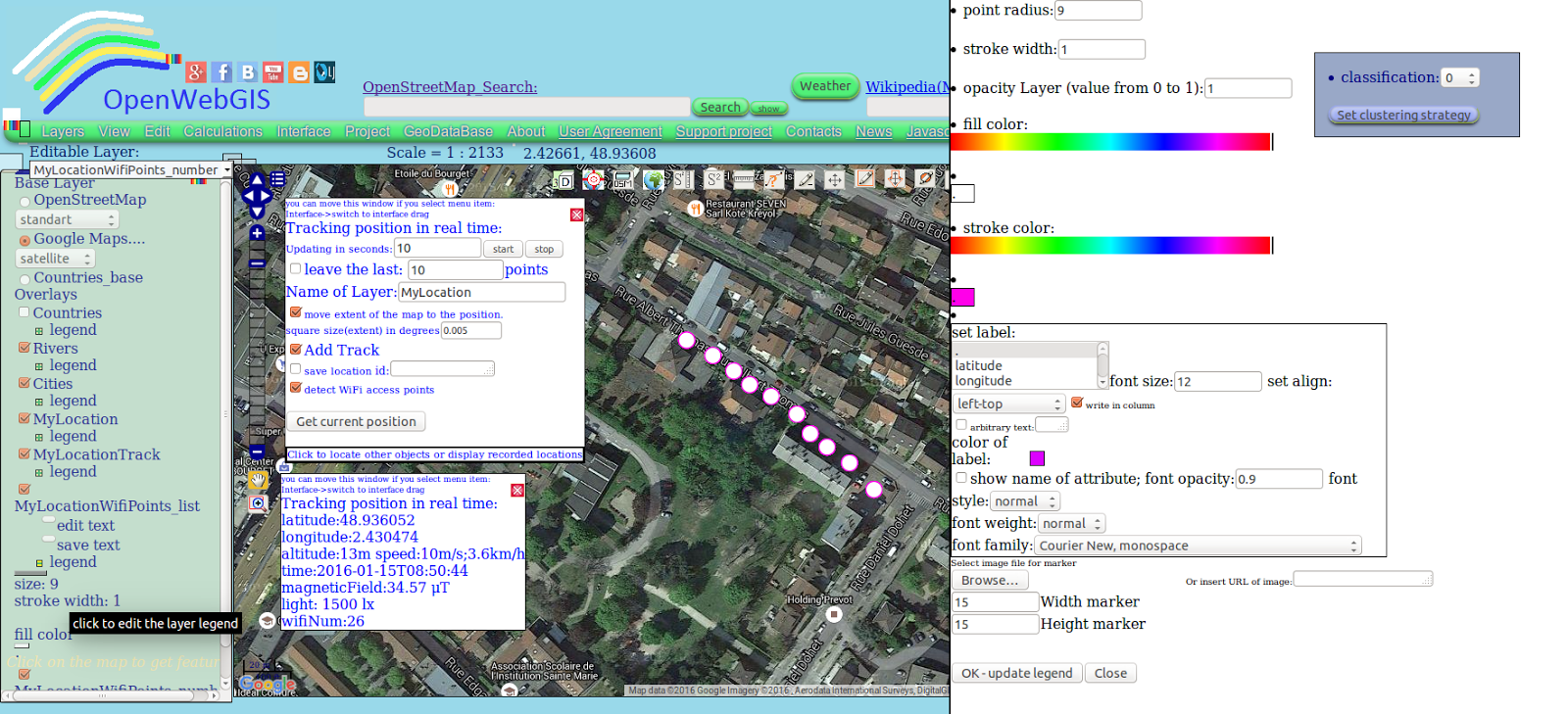This screenshot has height=714, width=1568.
Task: Open the font style 'normal' dropdown
Action: (x=1025, y=501)
